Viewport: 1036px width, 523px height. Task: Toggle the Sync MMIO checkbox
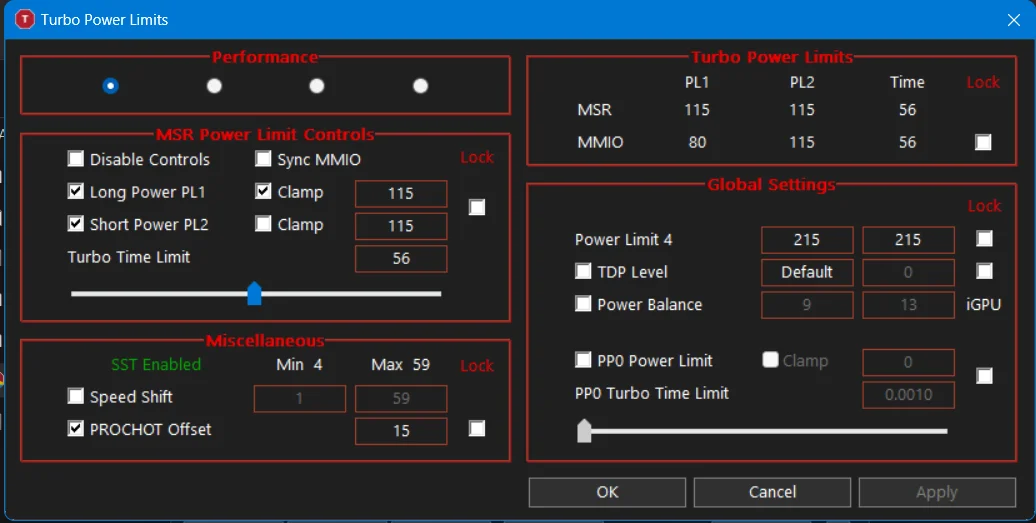click(x=263, y=158)
